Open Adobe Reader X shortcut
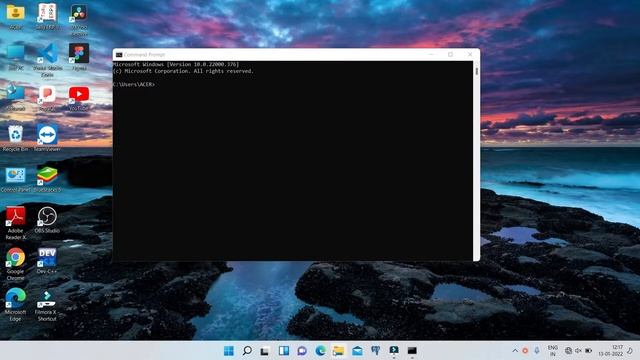 16,223
